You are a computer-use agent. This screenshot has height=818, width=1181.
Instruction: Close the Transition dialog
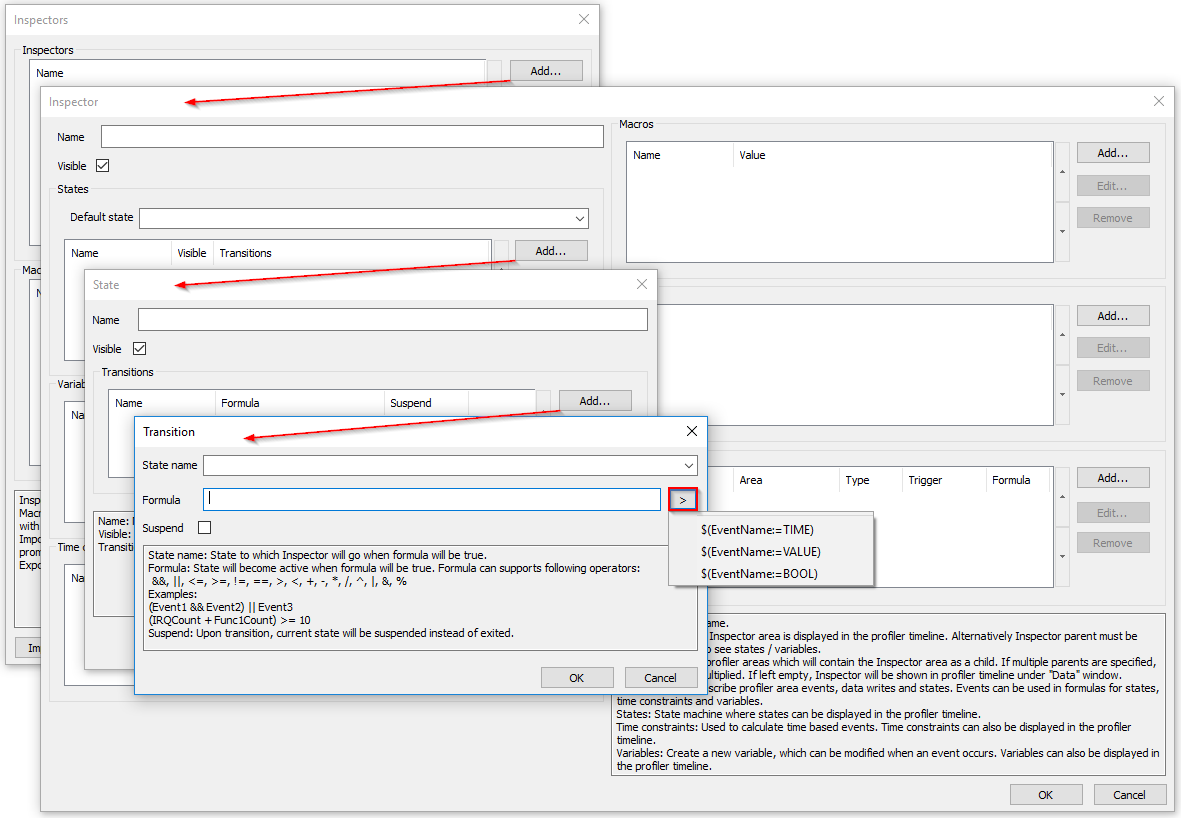(x=691, y=431)
